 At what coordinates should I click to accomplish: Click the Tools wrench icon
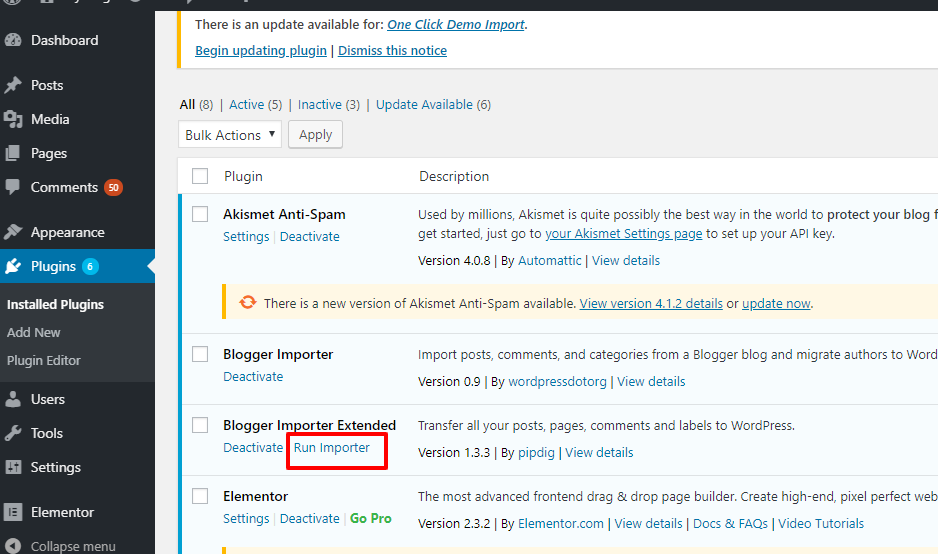[x=13, y=433]
